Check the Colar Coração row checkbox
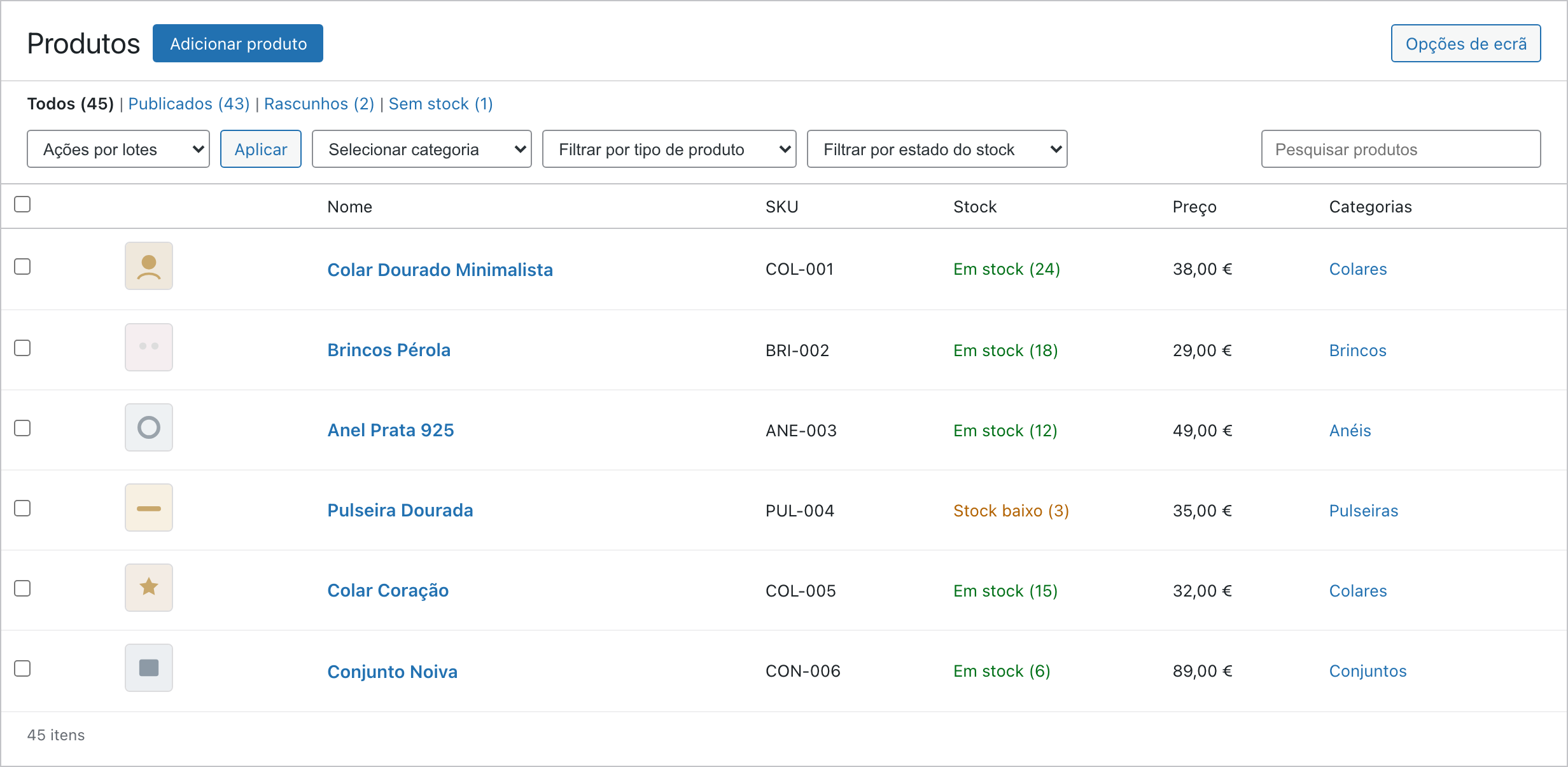The height and width of the screenshot is (767, 1568). 22,588
